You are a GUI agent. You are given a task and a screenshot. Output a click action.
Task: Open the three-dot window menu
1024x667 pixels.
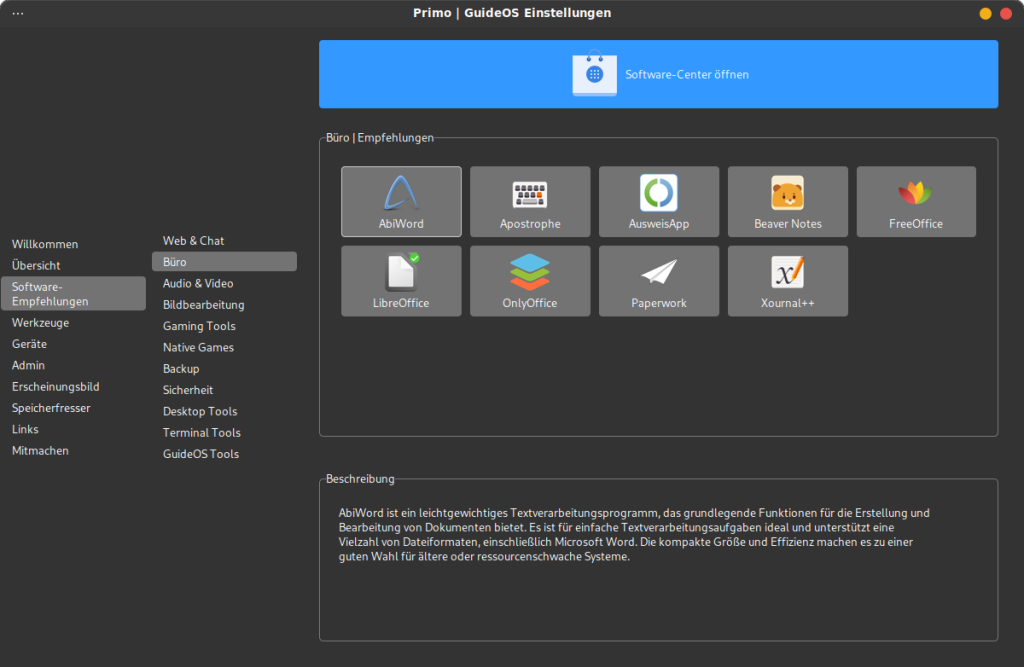tap(18, 13)
